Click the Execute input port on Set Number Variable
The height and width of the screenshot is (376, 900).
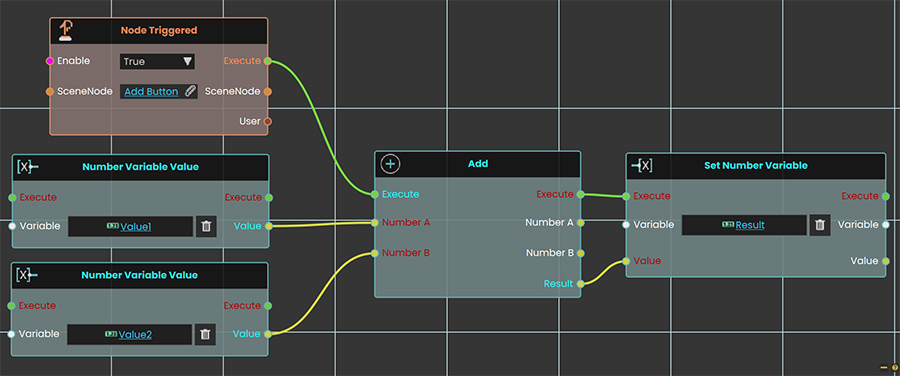point(626,196)
